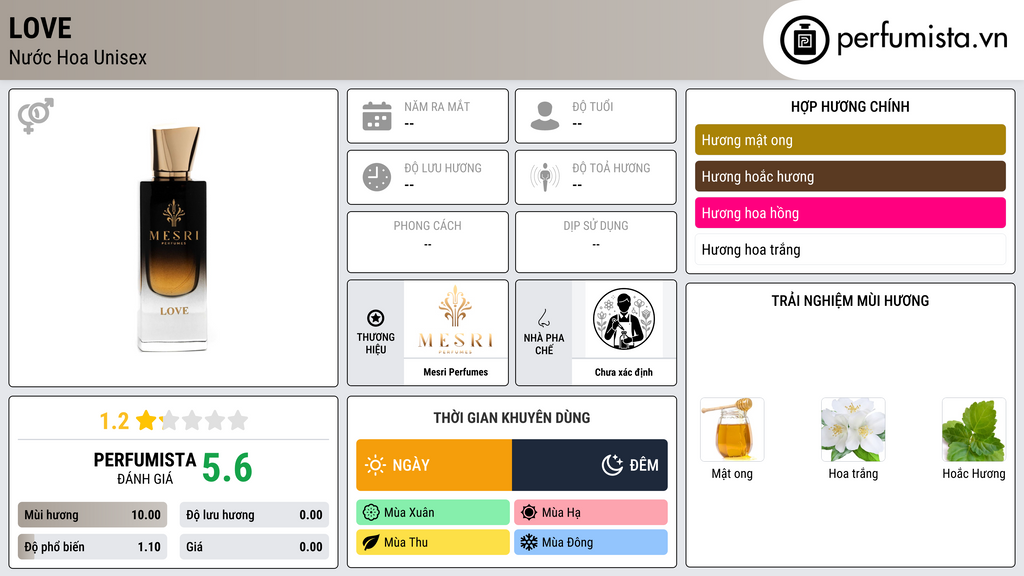Click the PHONG CÁCH info card
The height and width of the screenshot is (576, 1024).
pyautogui.click(x=428, y=242)
